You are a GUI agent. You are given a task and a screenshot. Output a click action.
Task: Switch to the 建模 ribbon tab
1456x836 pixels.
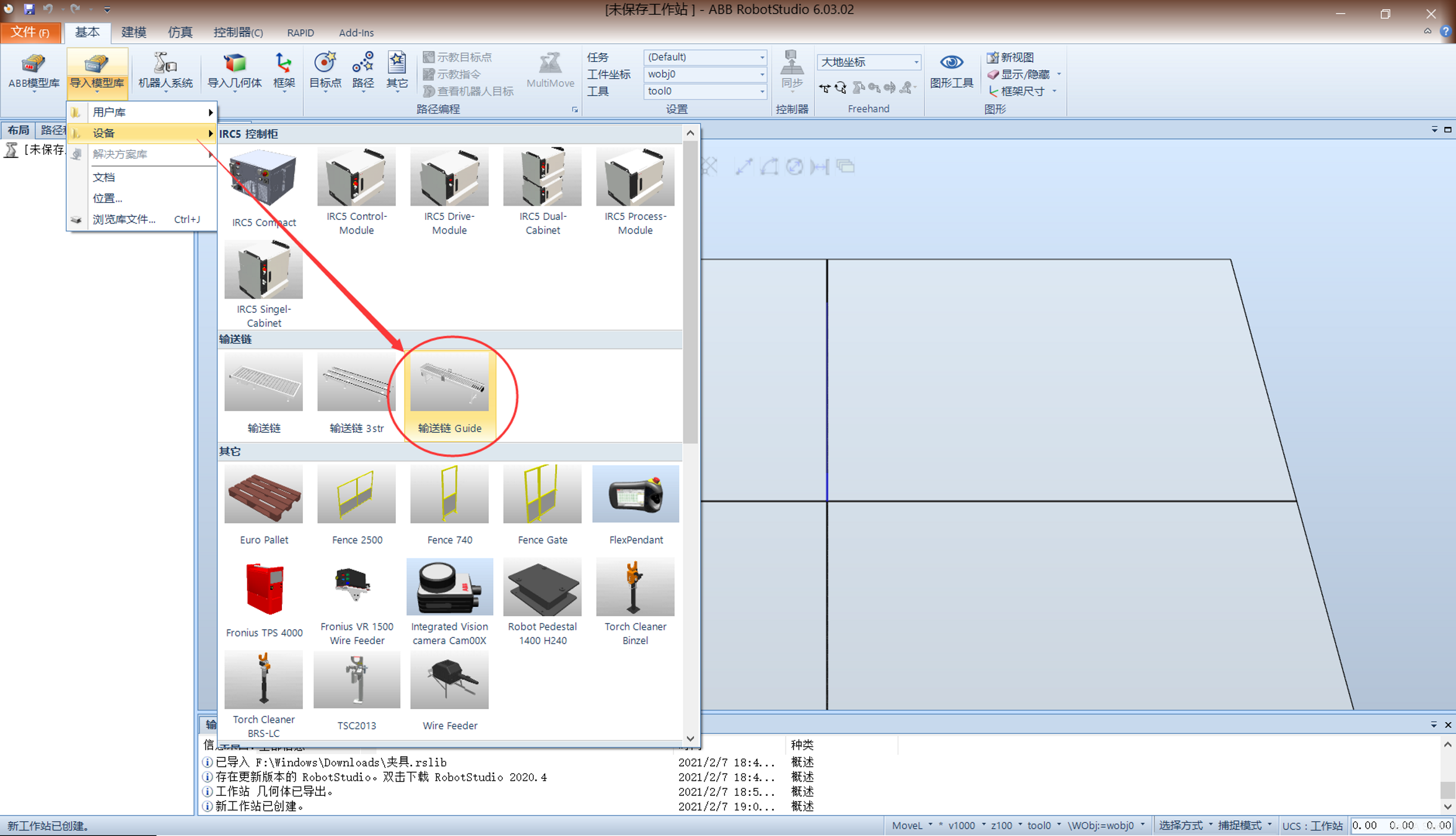[133, 32]
